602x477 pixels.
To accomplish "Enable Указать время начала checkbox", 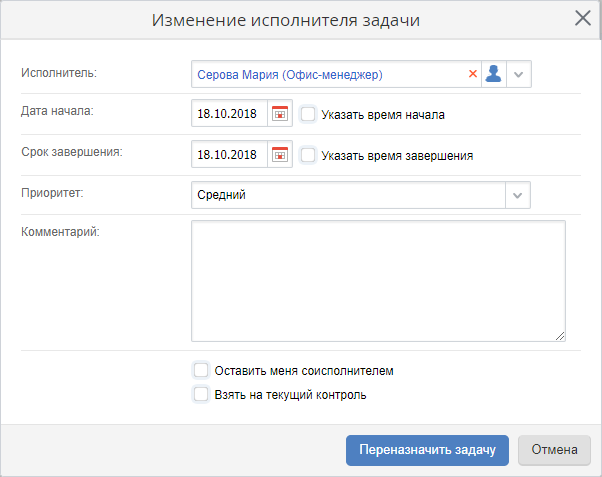I will 308,114.
